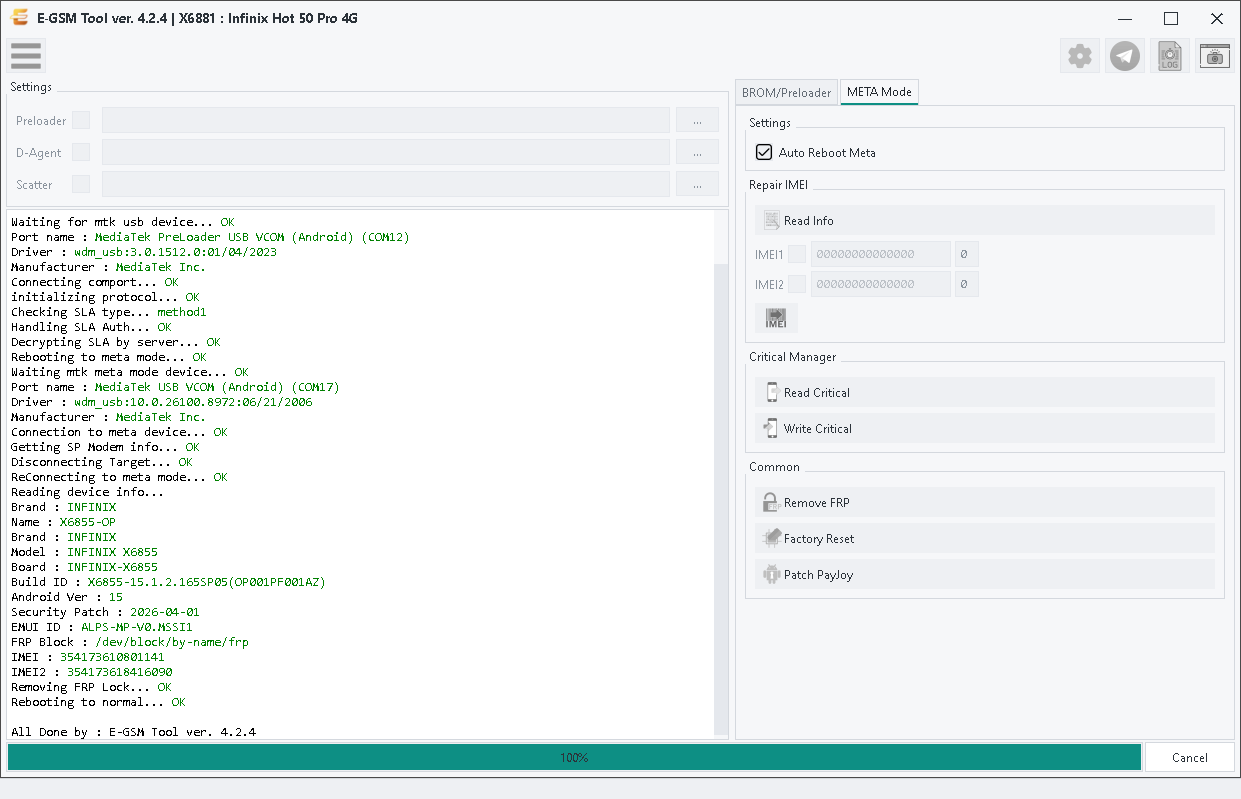Take a screenshot with camera icon
Viewport: 1241px width, 799px height.
(1215, 56)
